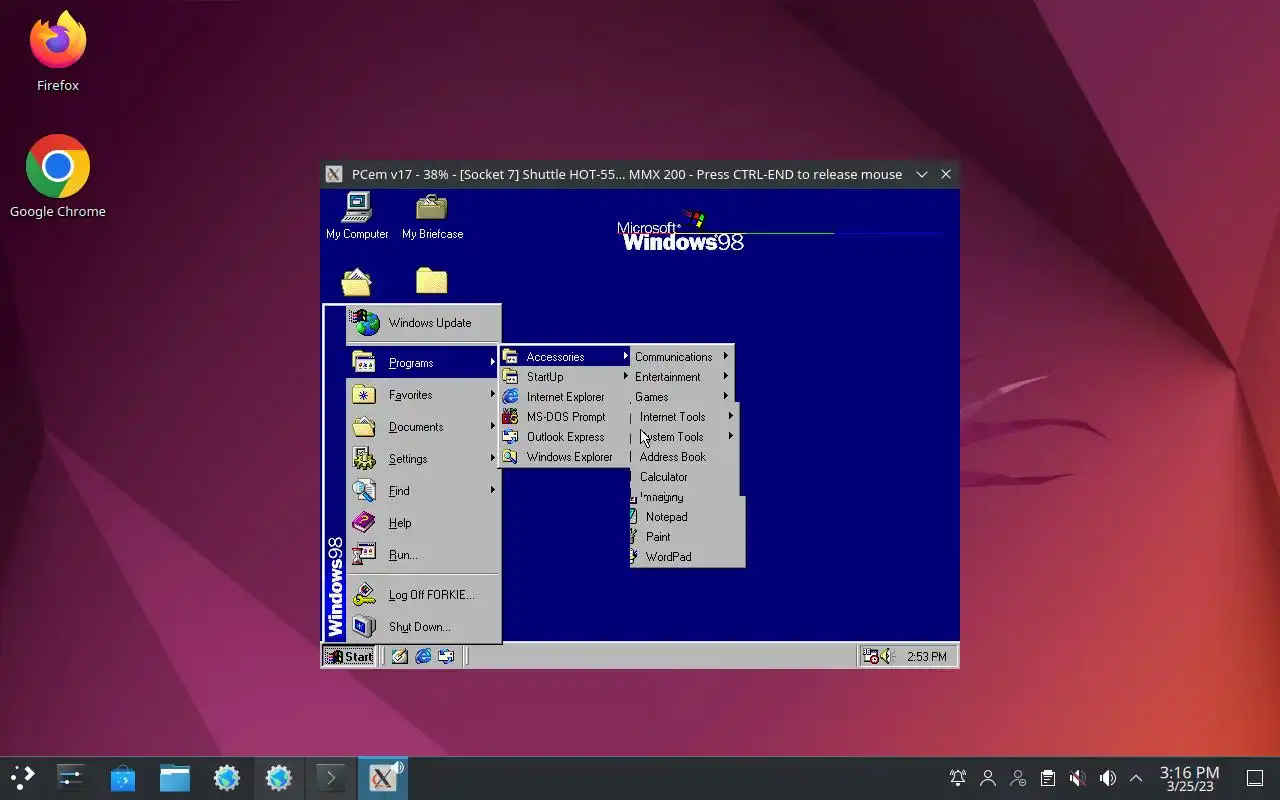Click the Windows 98 Start button
Viewport: 1280px width, 800px height.
pyautogui.click(x=349, y=656)
